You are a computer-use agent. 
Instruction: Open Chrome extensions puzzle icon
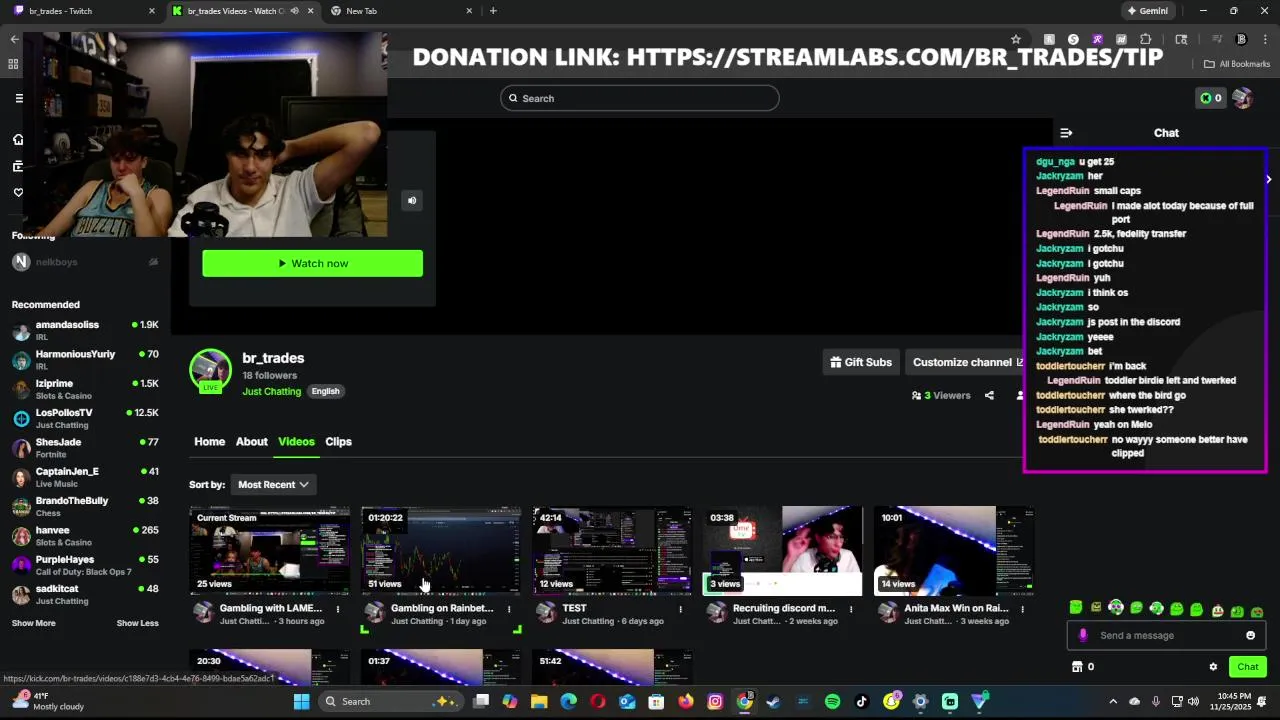[x=1146, y=40]
